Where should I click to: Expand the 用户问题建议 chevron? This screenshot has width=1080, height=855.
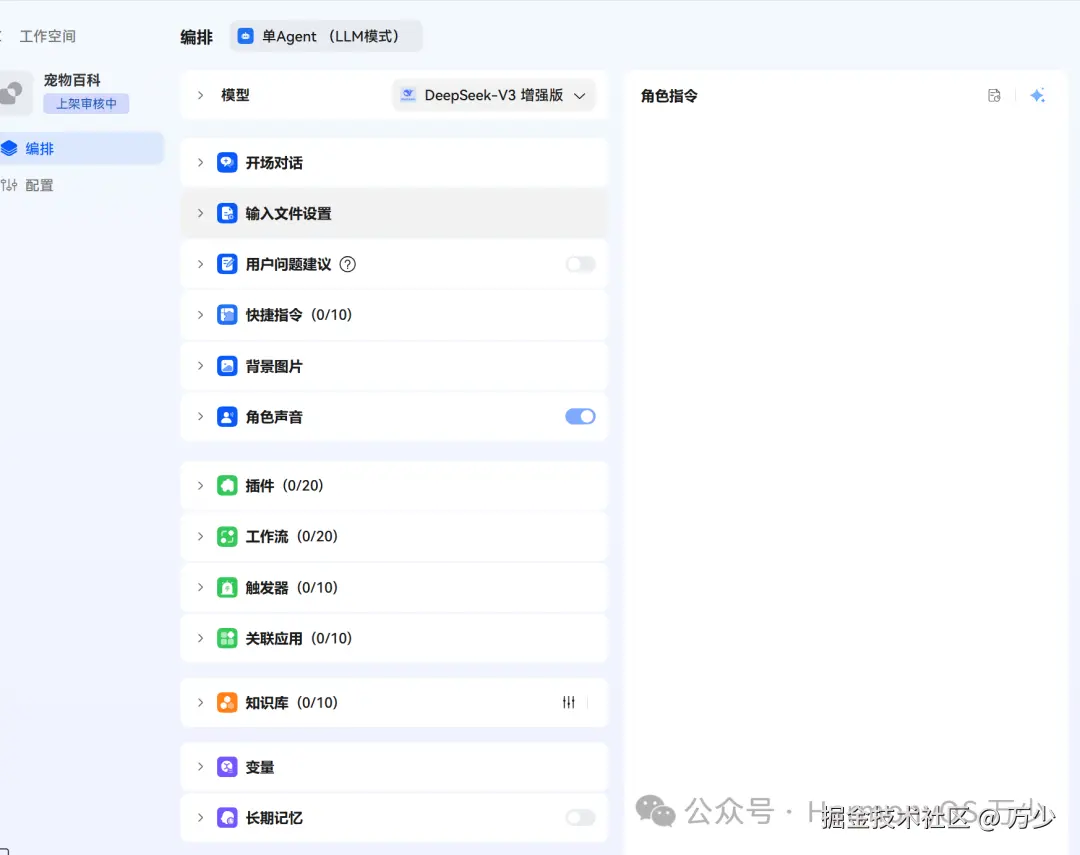pos(200,265)
